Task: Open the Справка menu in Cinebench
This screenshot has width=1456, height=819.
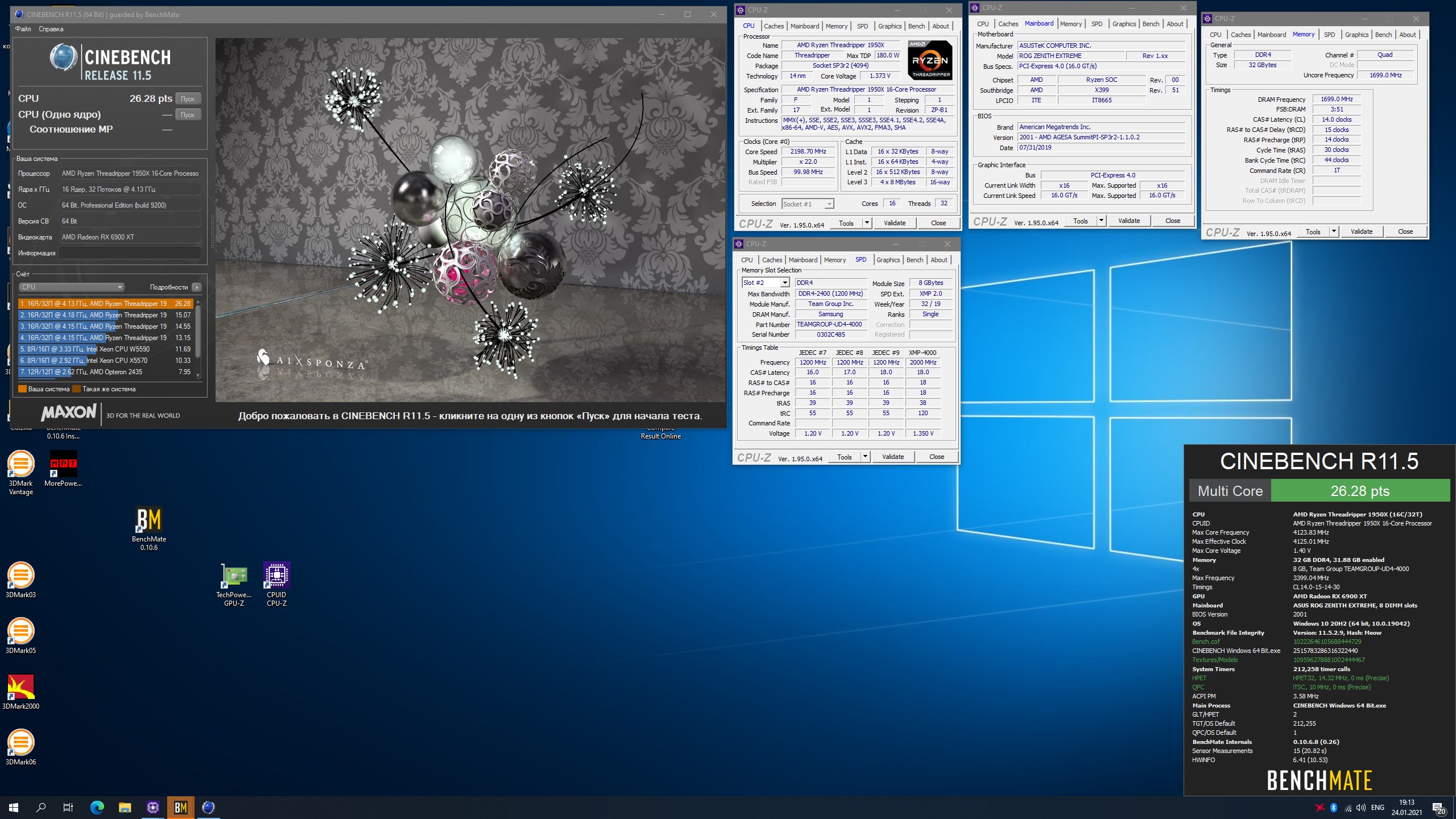Action: tap(51, 29)
